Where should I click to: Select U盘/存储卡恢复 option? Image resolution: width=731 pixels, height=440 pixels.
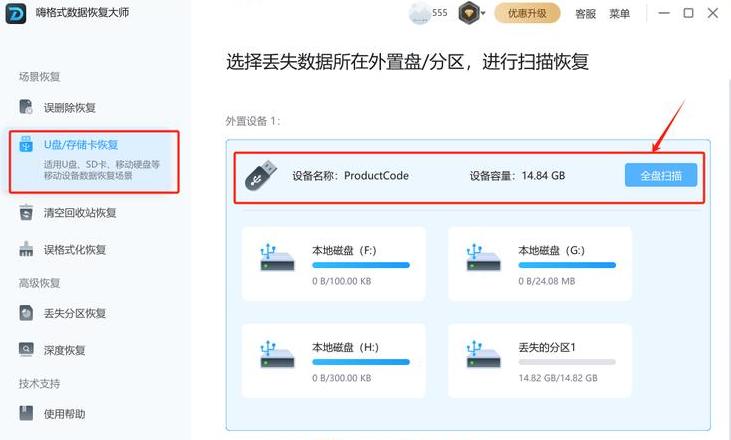click(x=94, y=161)
